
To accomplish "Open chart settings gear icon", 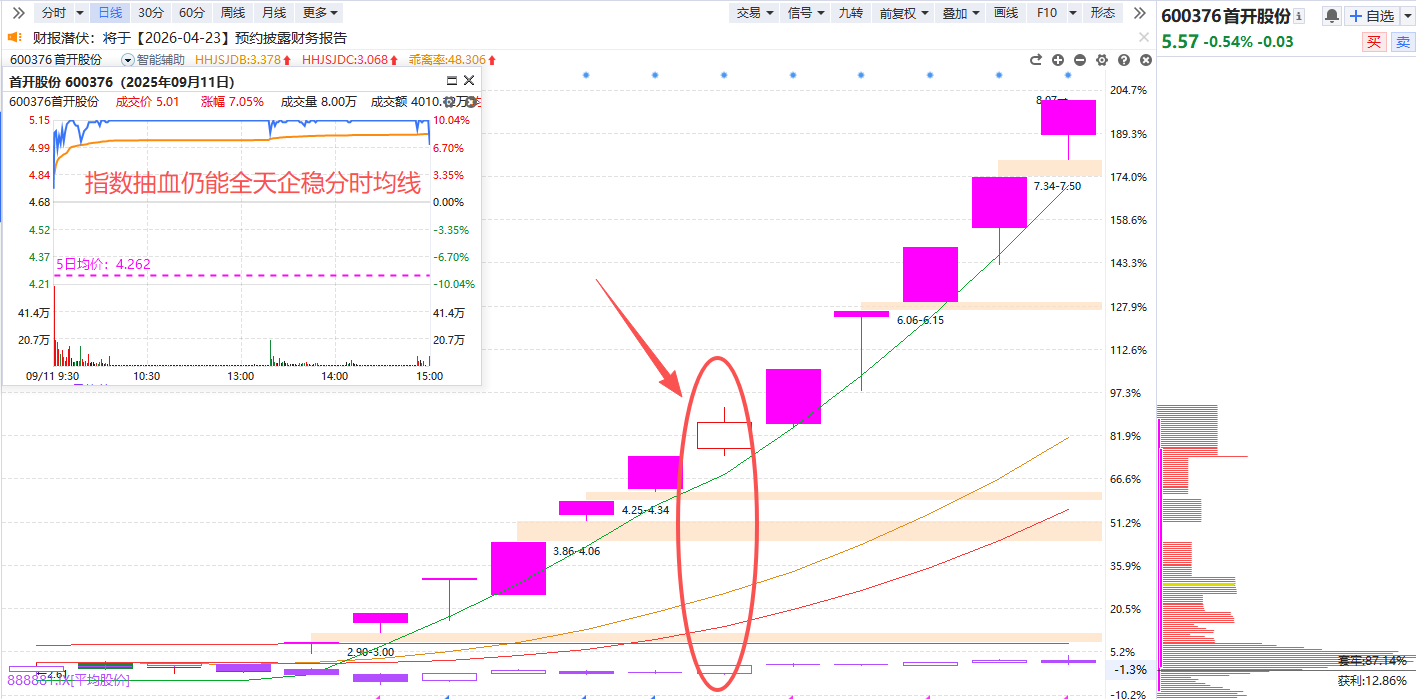I will [1102, 60].
